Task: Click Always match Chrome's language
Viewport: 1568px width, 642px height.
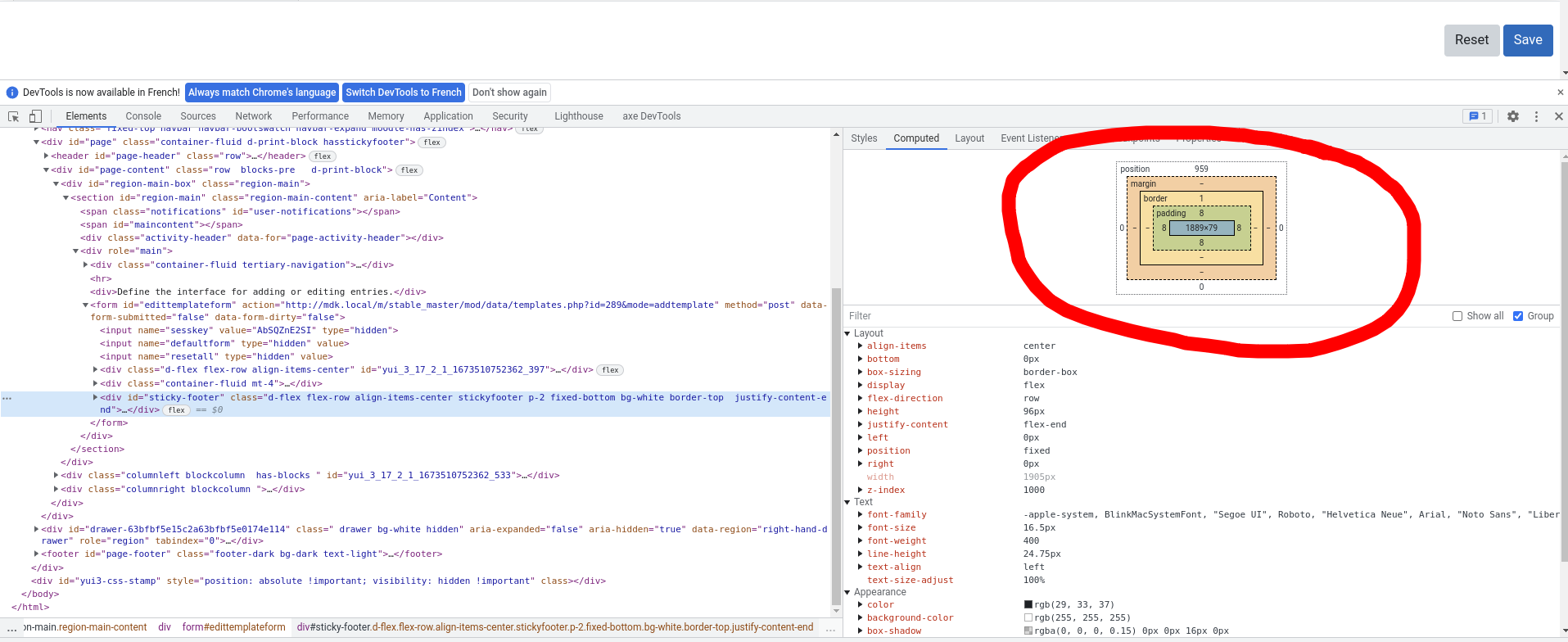Action: [x=262, y=93]
